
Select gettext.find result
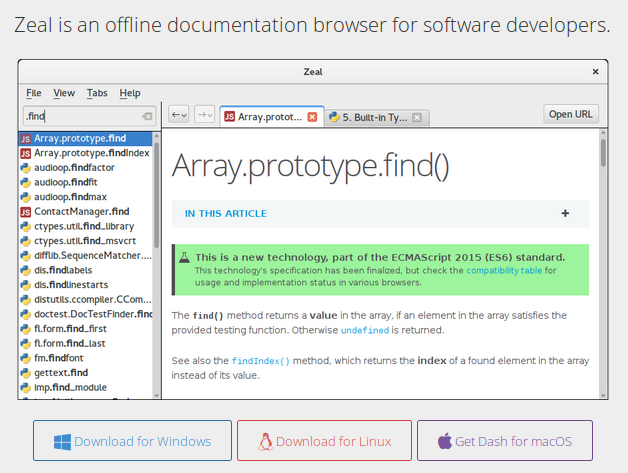point(86,373)
